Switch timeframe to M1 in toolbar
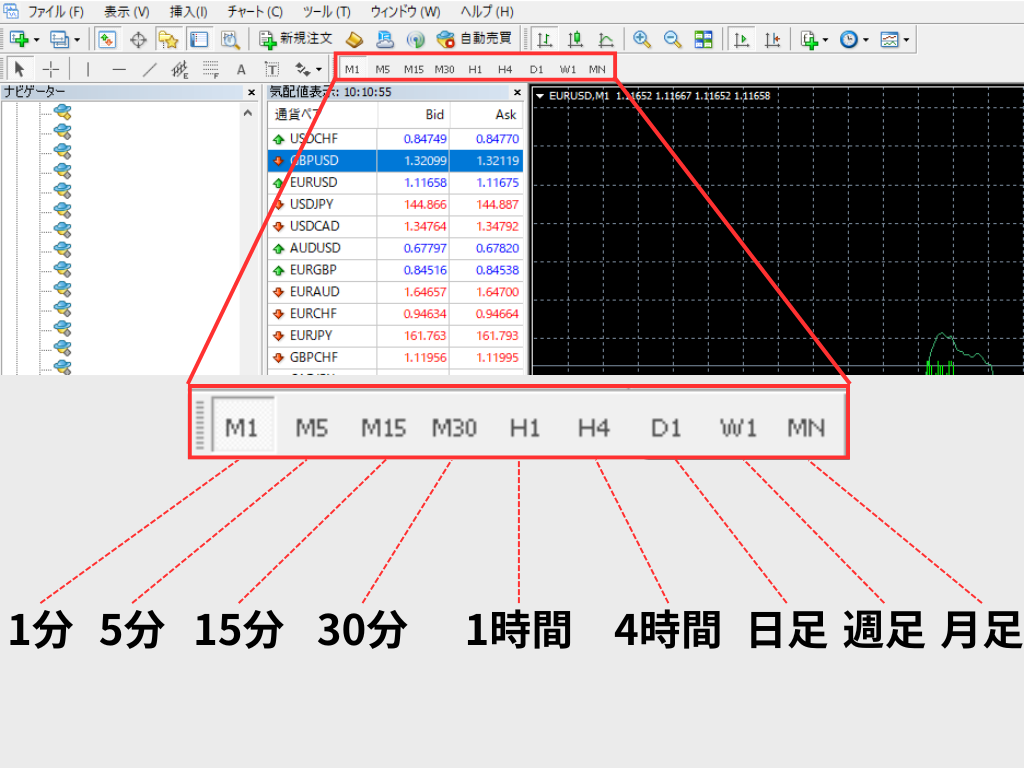1024x768 pixels. pos(353,69)
